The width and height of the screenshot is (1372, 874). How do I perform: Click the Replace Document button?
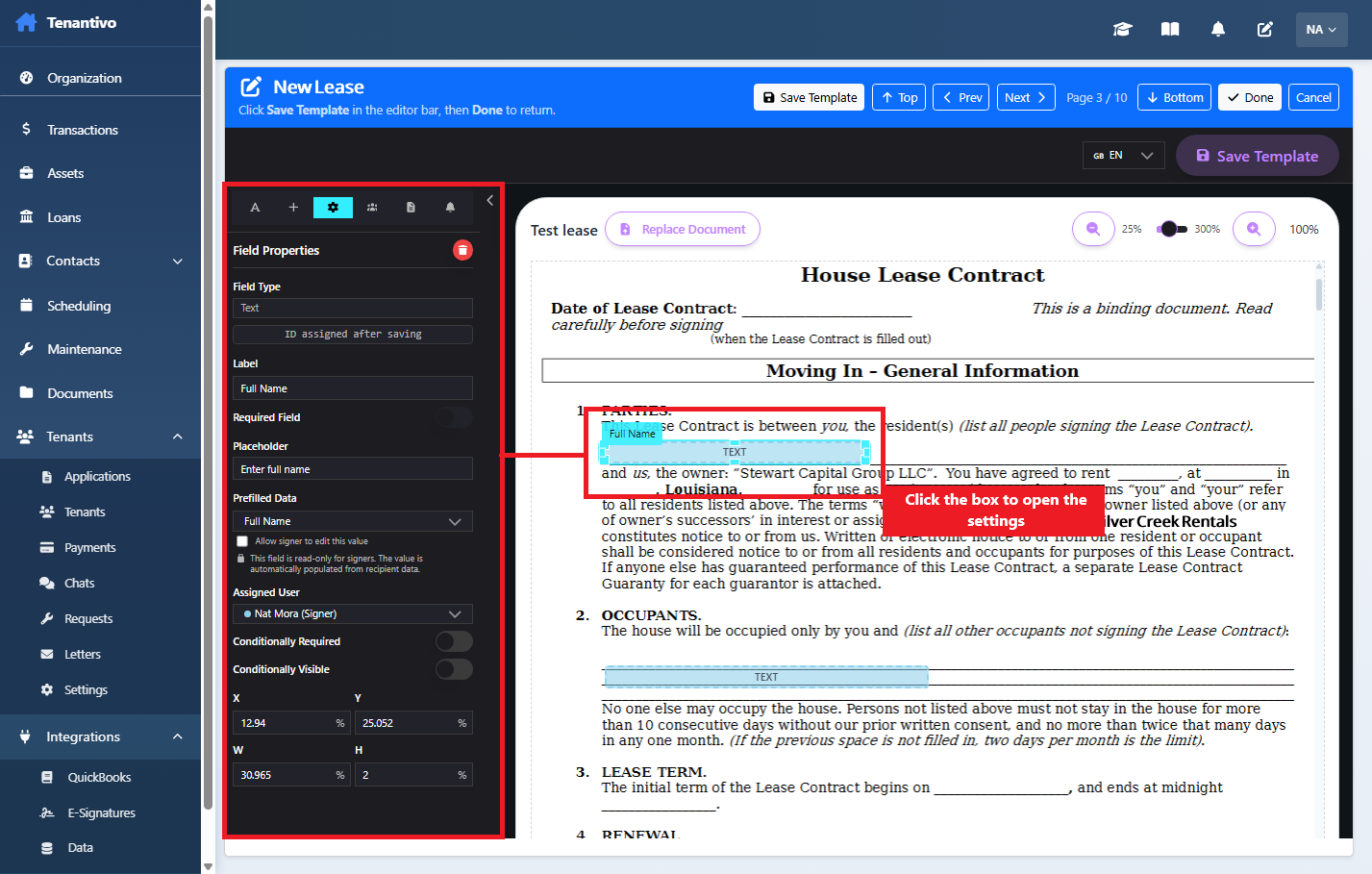(683, 229)
